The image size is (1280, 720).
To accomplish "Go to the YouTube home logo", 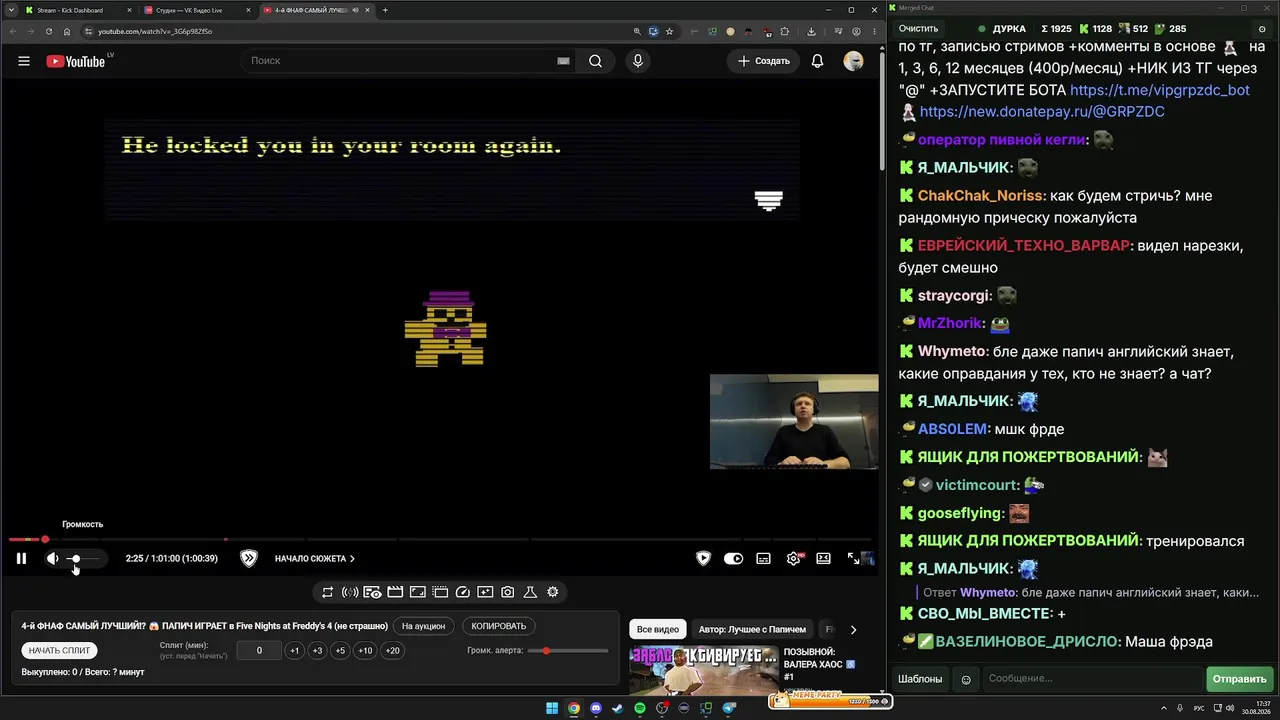I will tap(75, 61).
